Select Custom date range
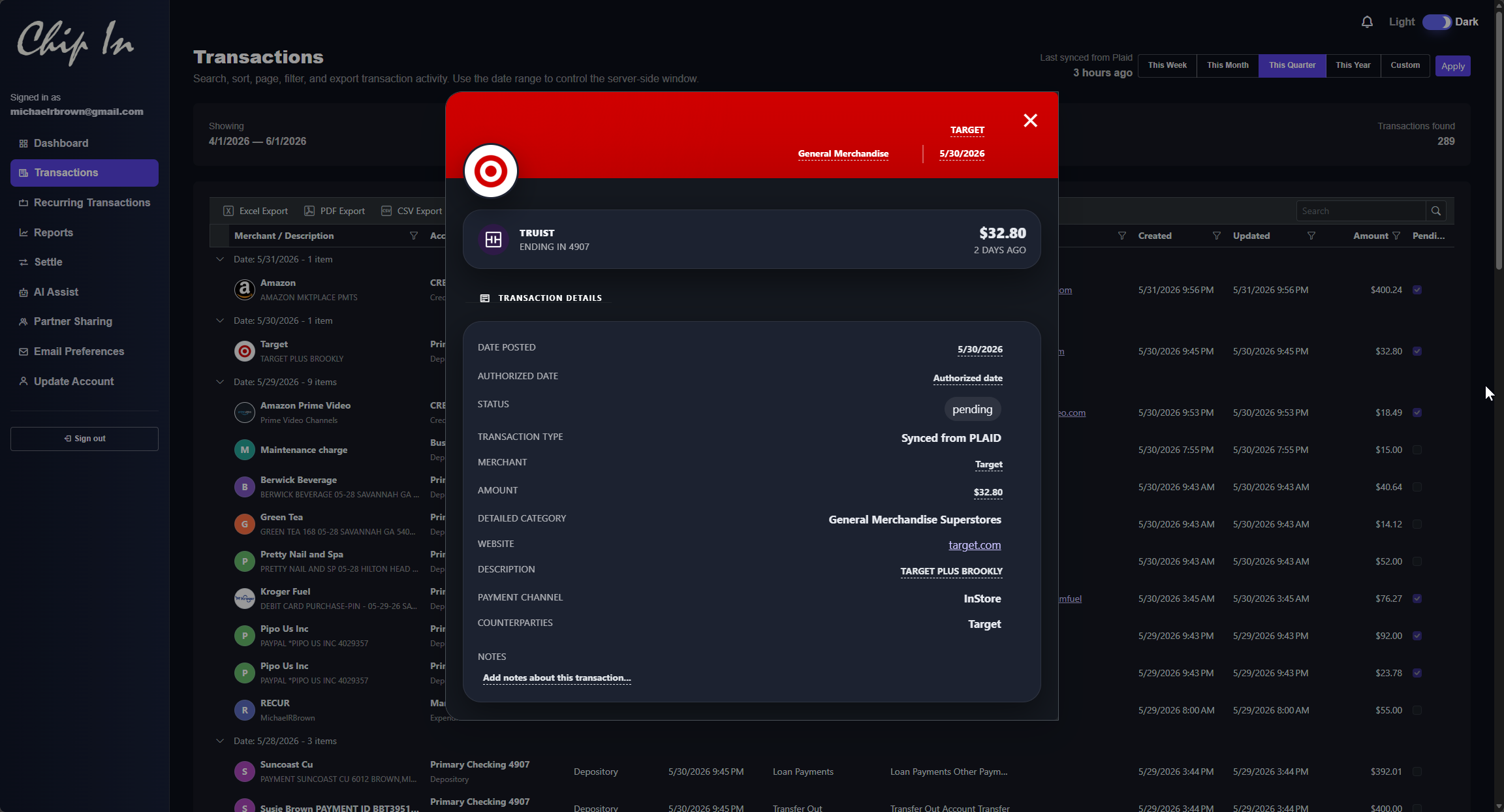 tap(1405, 65)
